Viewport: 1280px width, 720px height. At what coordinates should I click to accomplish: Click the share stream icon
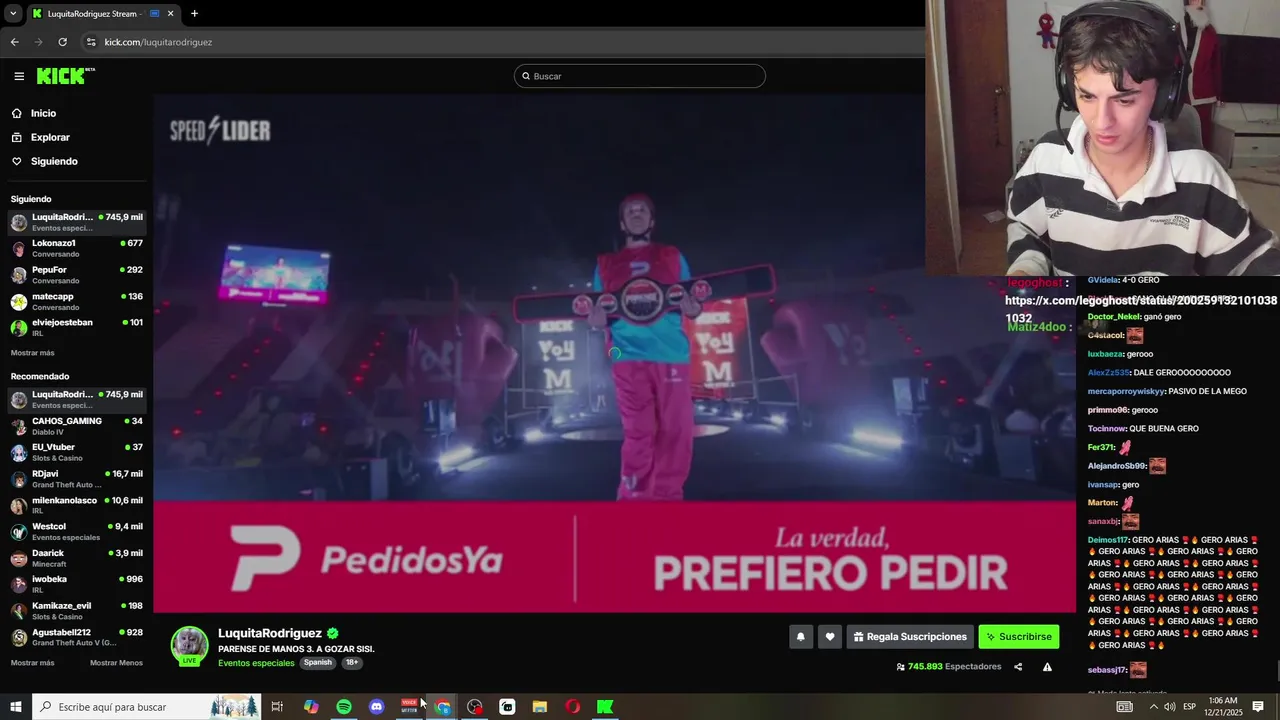pos(1018,667)
